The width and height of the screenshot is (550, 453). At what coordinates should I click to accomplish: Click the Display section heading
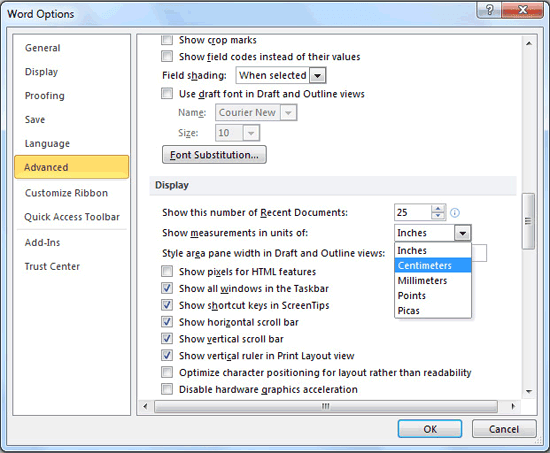coord(172,185)
